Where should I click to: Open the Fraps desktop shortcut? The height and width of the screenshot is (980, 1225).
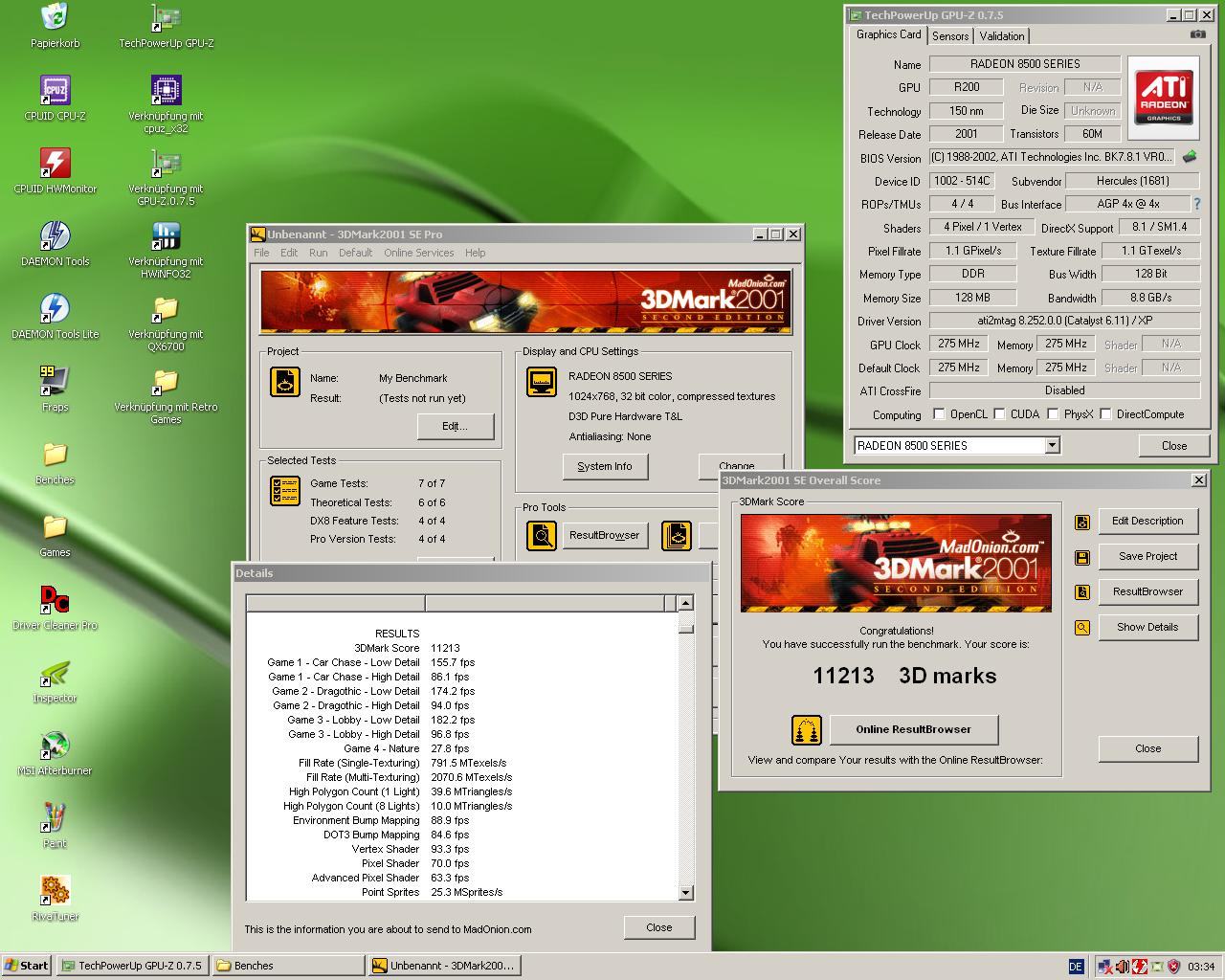[x=55, y=382]
